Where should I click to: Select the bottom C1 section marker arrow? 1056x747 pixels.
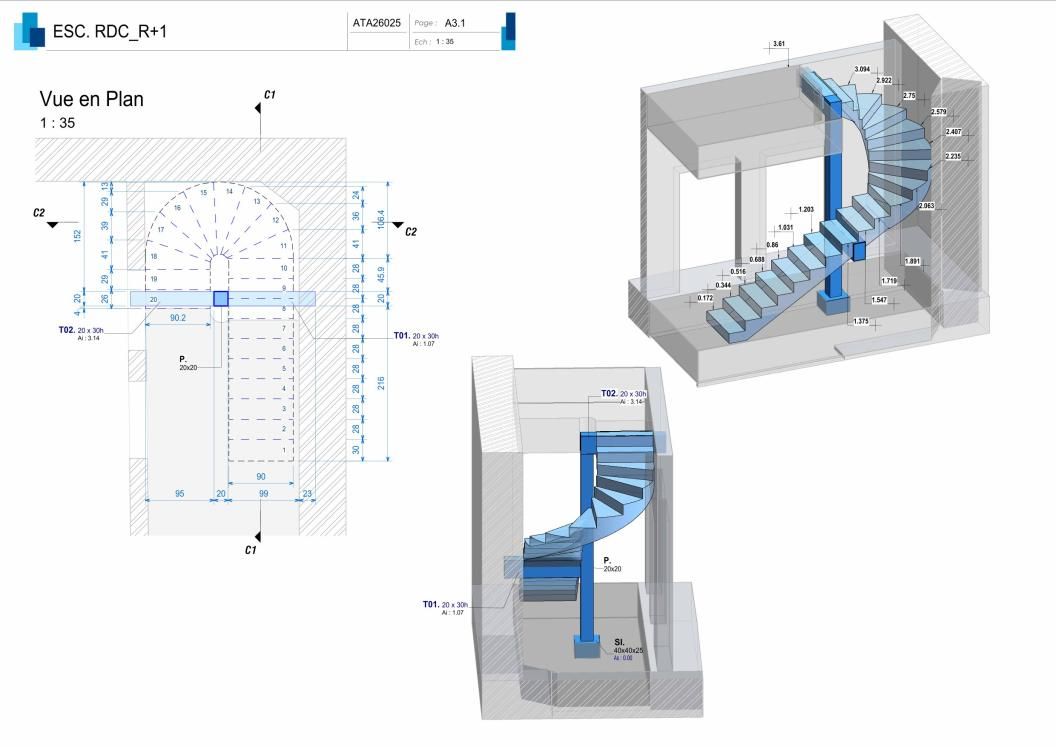tap(257, 536)
